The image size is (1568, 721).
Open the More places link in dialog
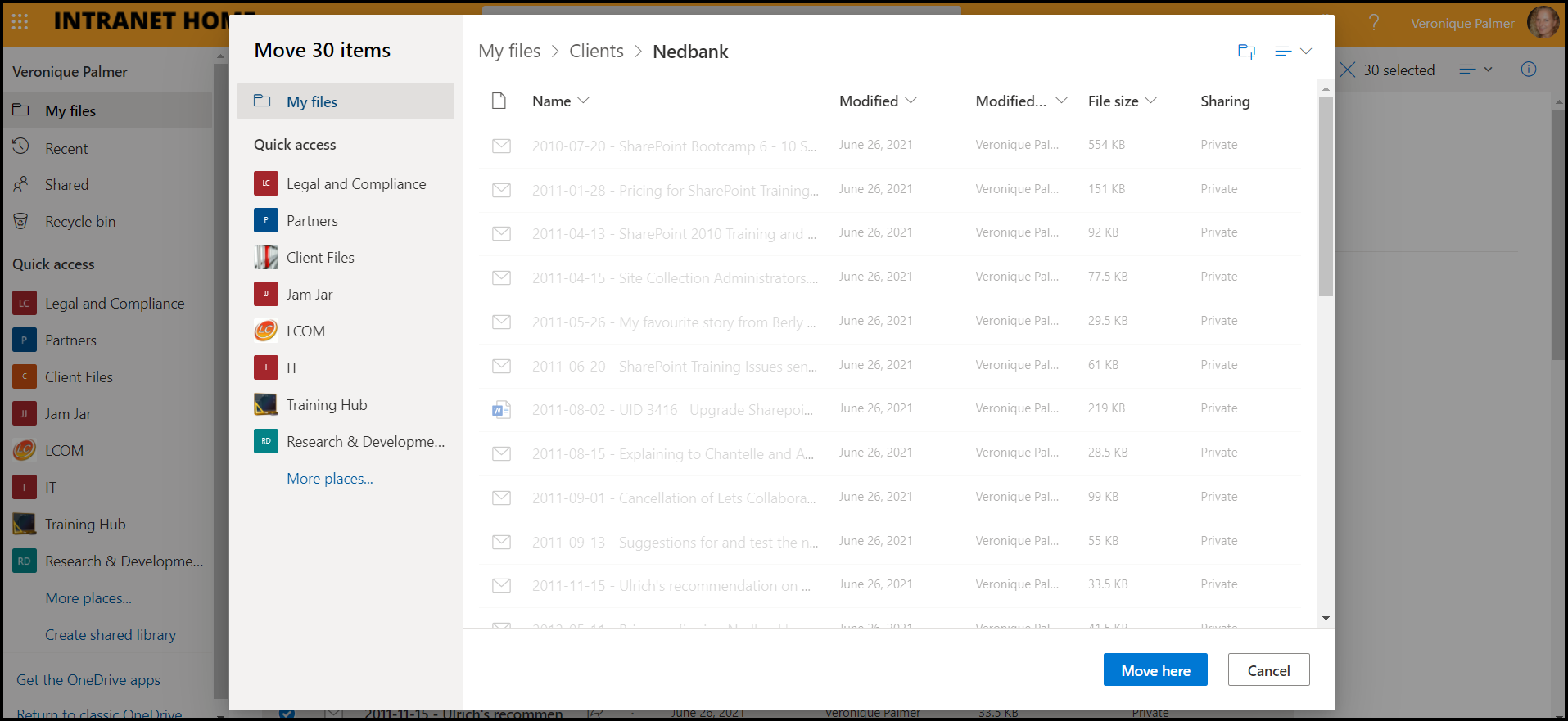(x=329, y=479)
